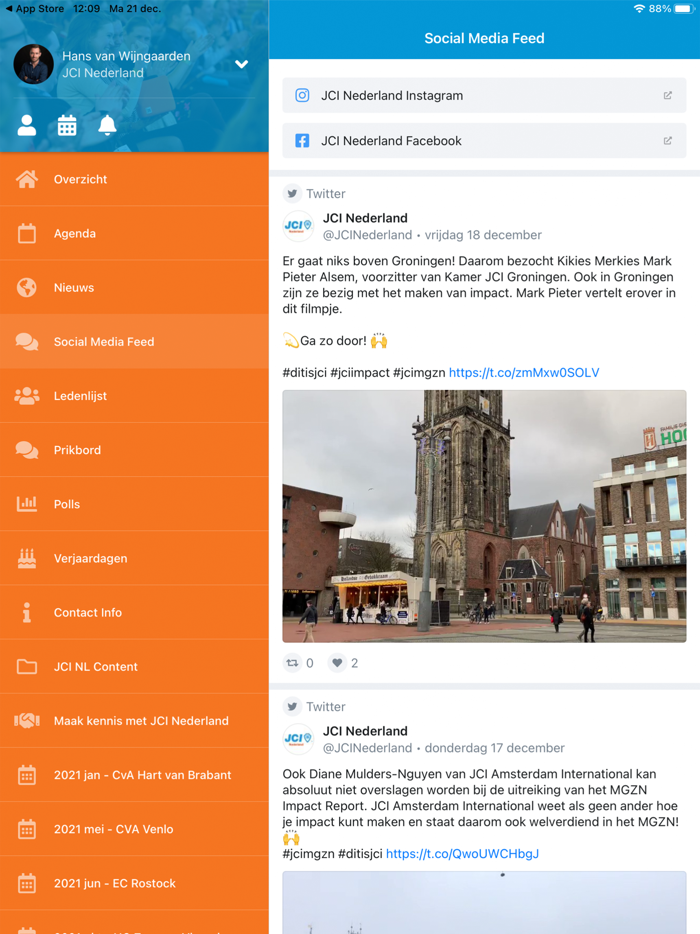Open Prikbord menu entry
Screen dimensions: 700x934
(134, 450)
